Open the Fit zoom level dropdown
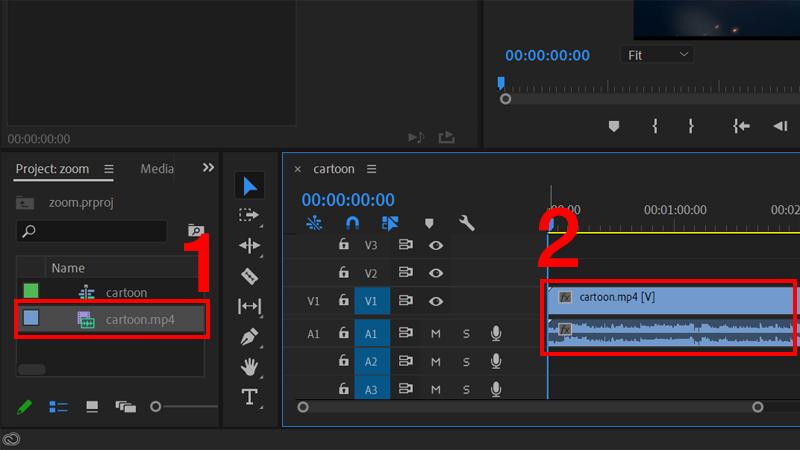The image size is (800, 450). click(x=657, y=55)
